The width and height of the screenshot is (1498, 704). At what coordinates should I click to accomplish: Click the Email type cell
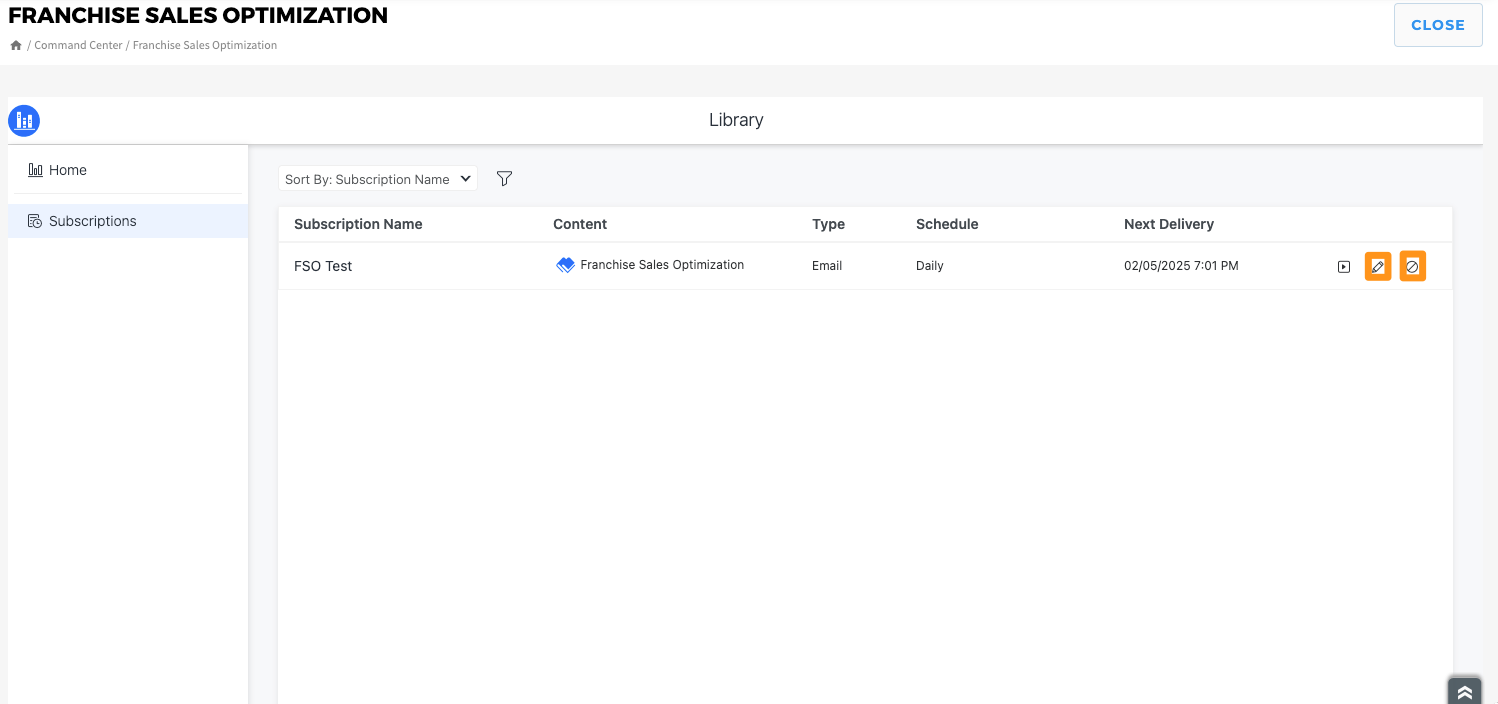(x=827, y=266)
